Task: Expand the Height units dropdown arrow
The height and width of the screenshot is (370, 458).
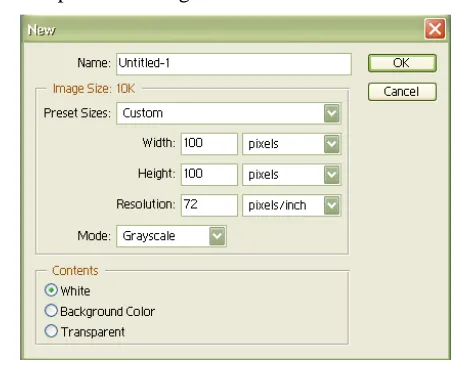Action: point(331,175)
